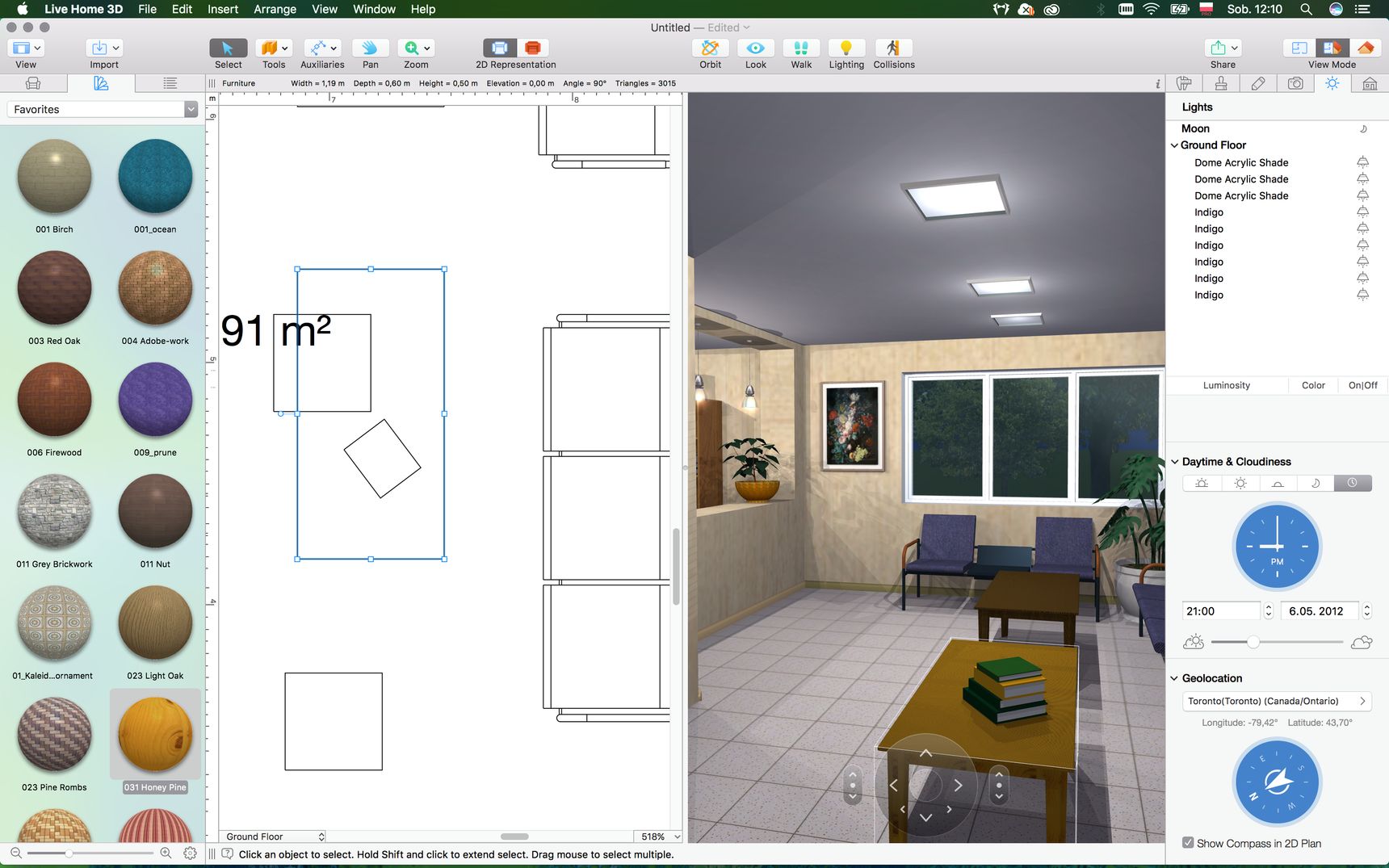Toggle the Collisions tool
The height and width of the screenshot is (868, 1389).
[893, 48]
